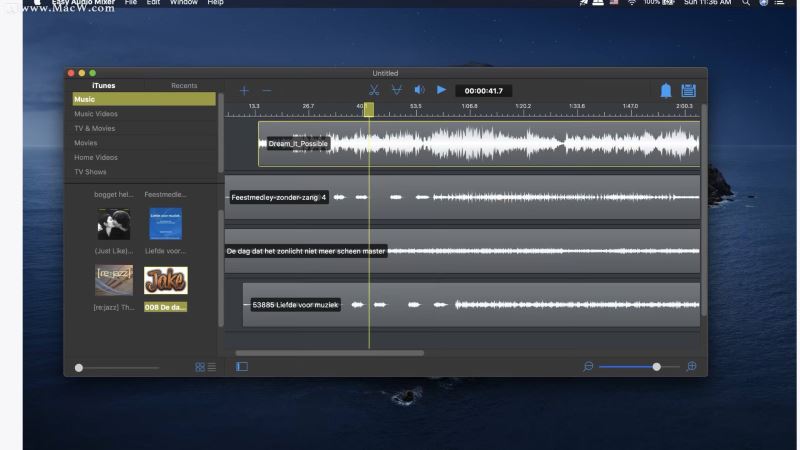Screen dimensions: 800x450
Task: Click the 1:06.8 mark on the ruler
Action: (469, 106)
